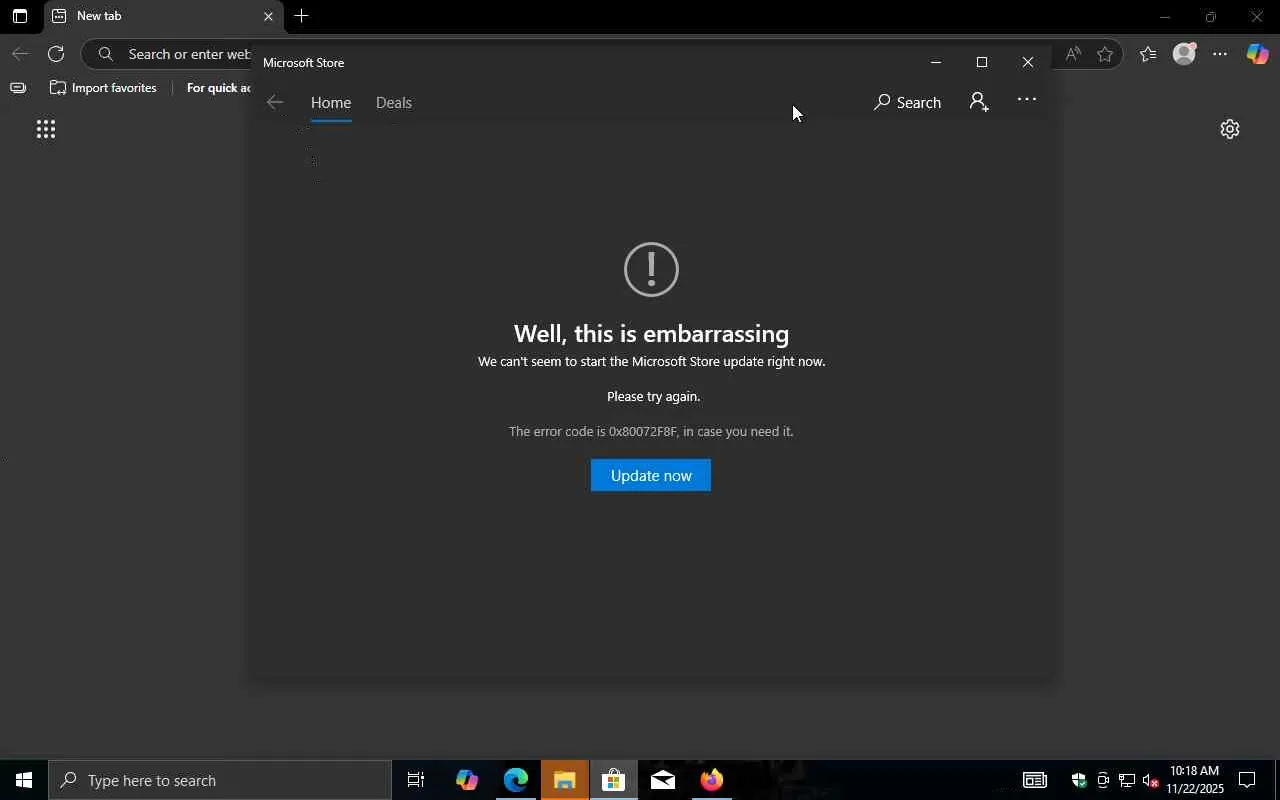Launch Firefox from the taskbar
Screen dimensions: 1280x800
coord(712,780)
